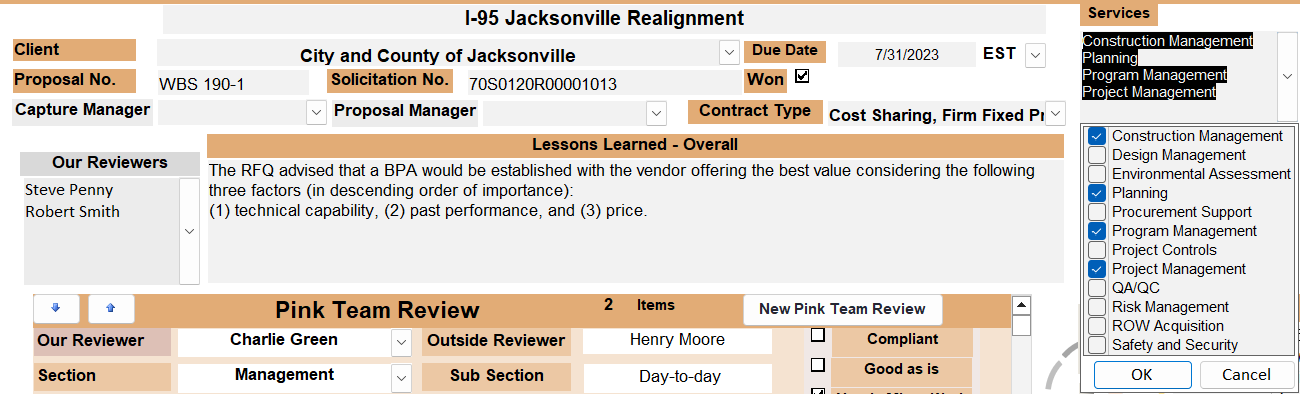Expand the Our Reviewers list dropdown

click(190, 231)
